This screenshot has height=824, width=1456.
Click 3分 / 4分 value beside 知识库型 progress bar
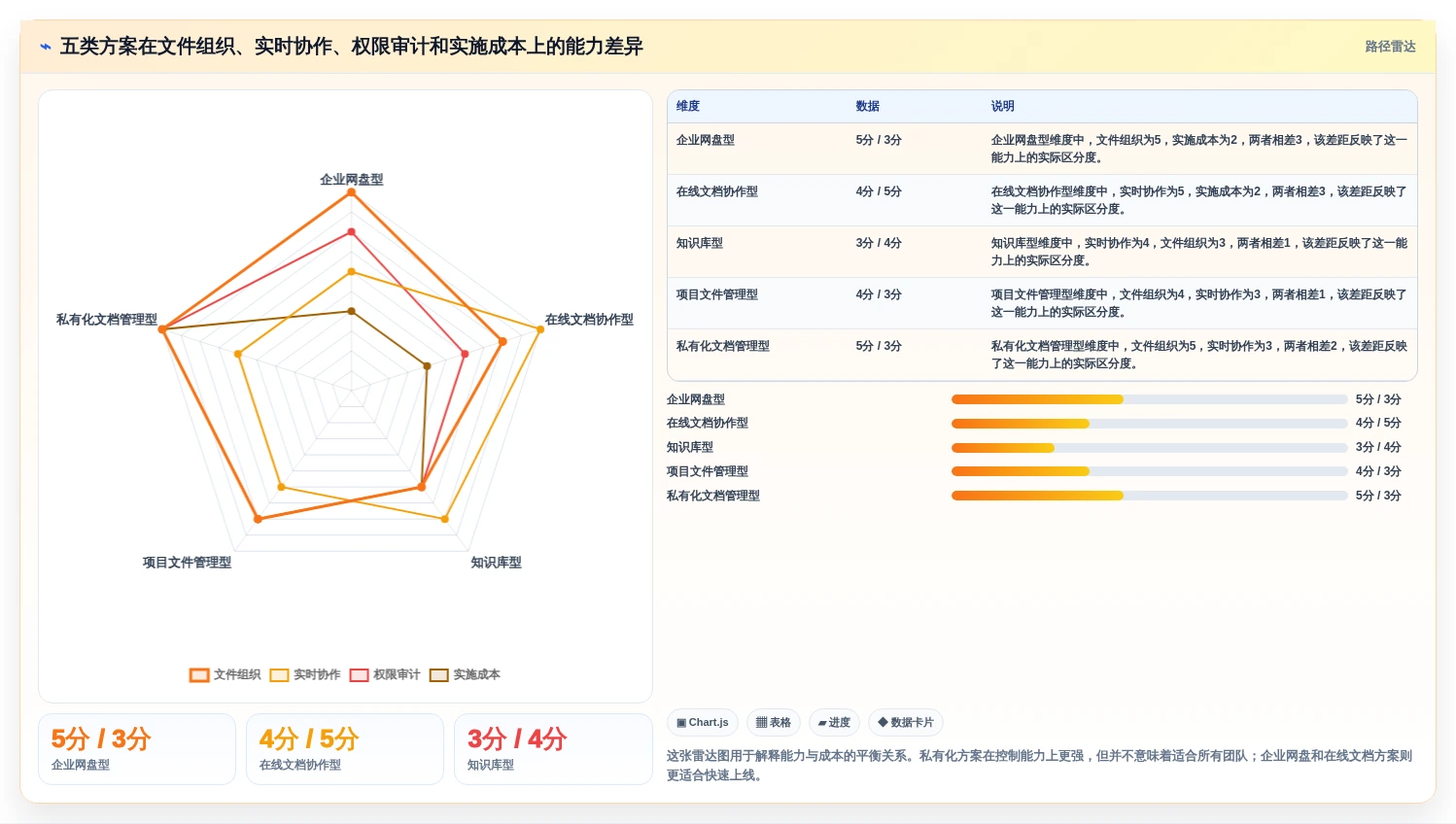(x=1378, y=447)
